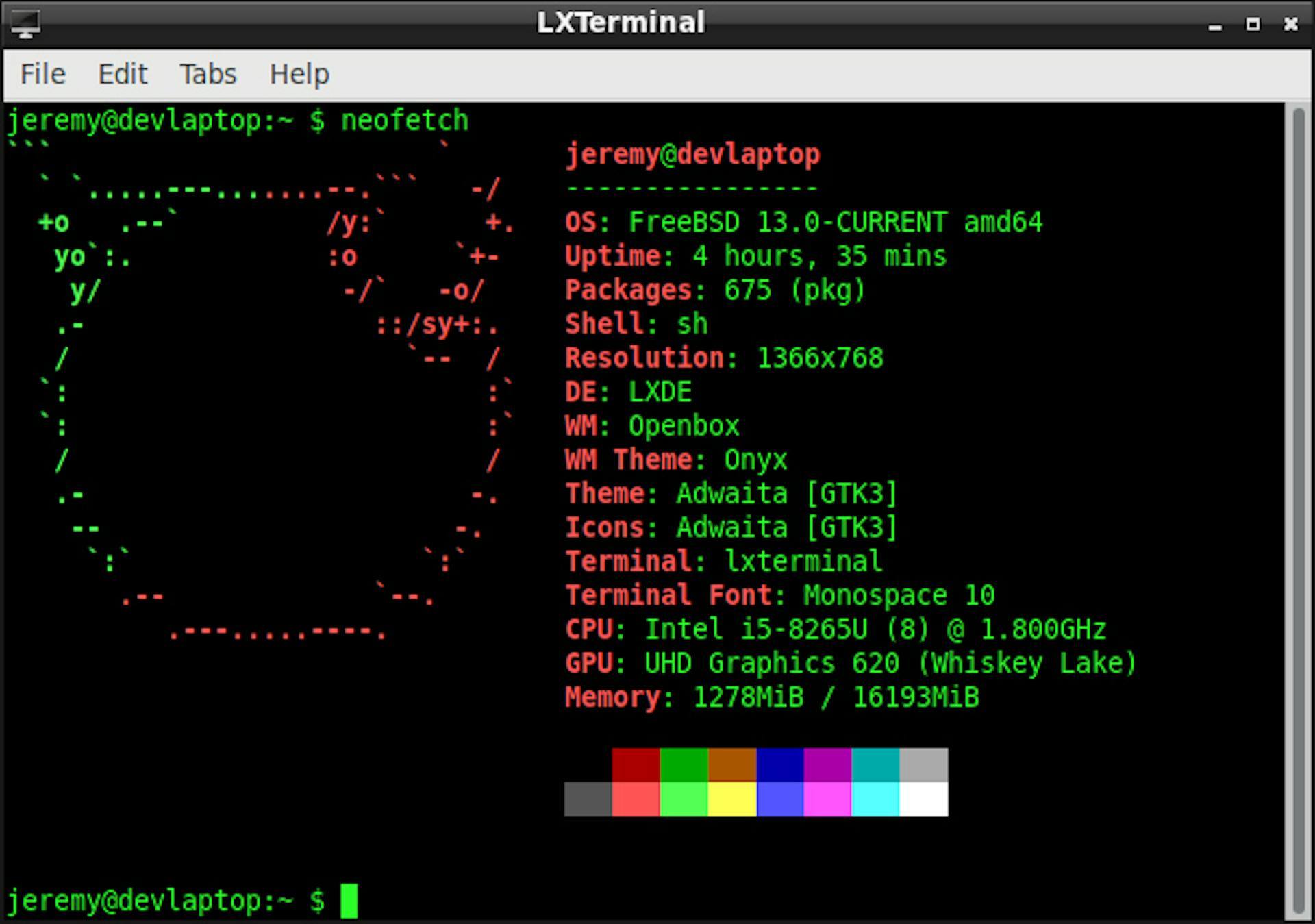Click the 'GPU: UHD Graphics 620' line
1315x924 pixels.
pos(851,663)
